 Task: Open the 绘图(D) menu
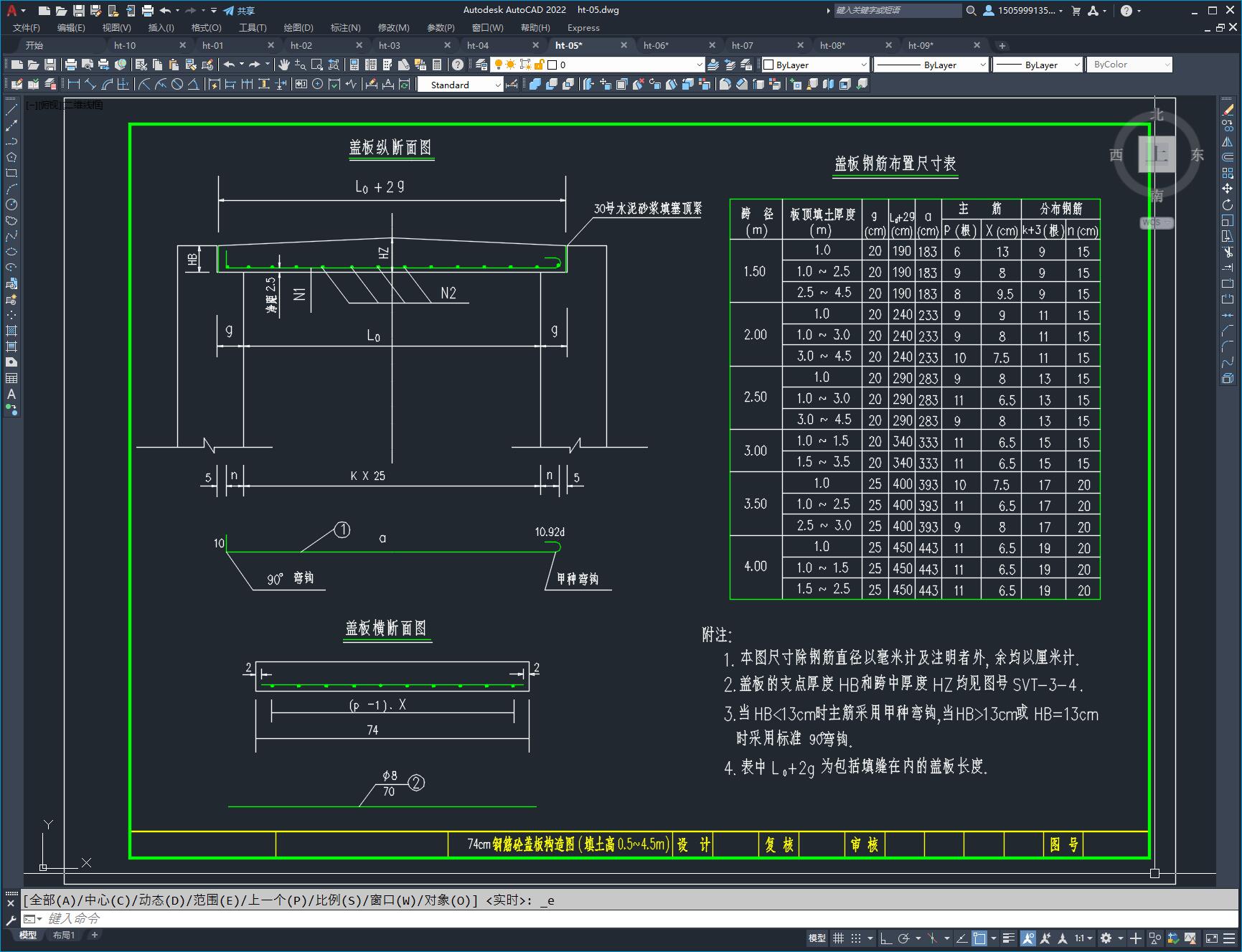point(298,27)
